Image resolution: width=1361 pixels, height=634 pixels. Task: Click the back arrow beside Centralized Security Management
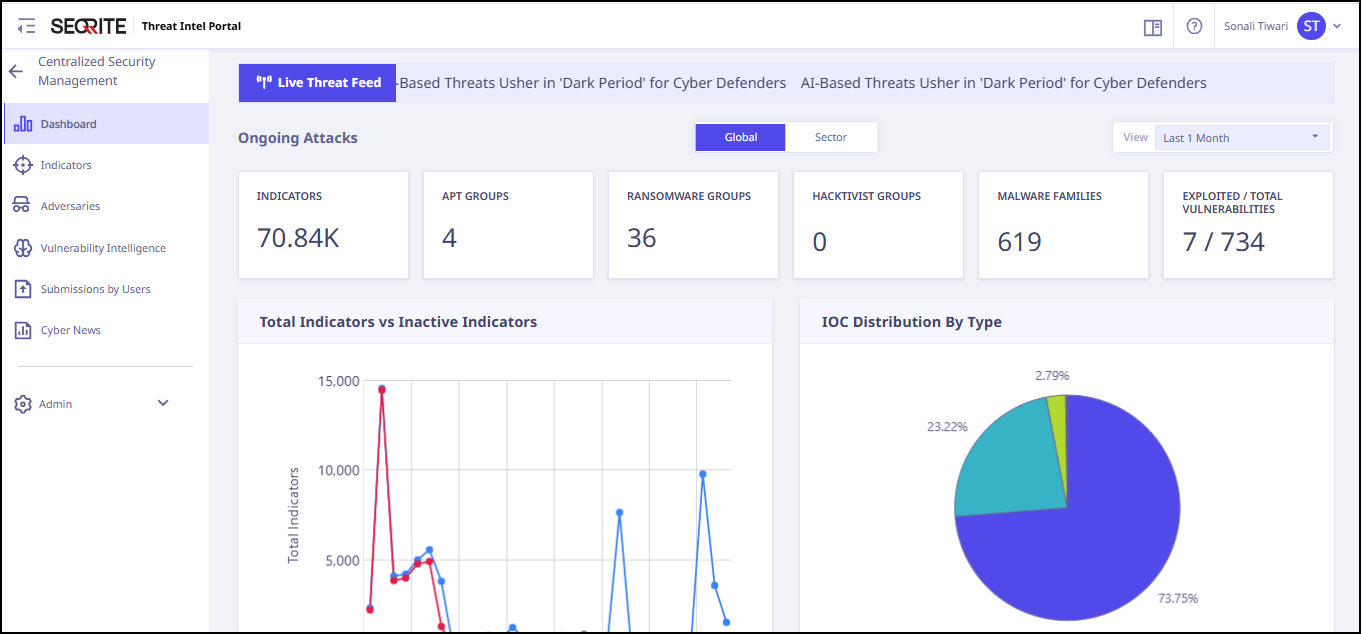point(15,71)
